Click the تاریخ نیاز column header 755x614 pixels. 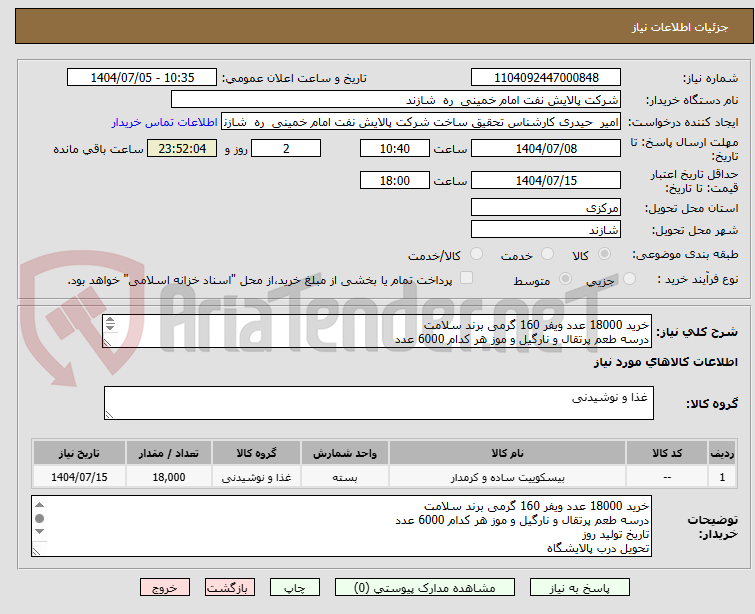coord(79,453)
